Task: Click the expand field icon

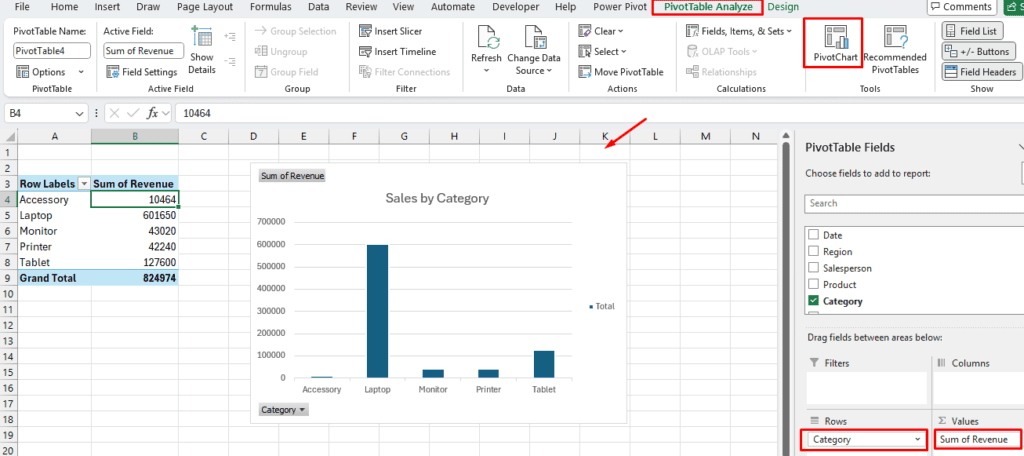Action: click(230, 37)
